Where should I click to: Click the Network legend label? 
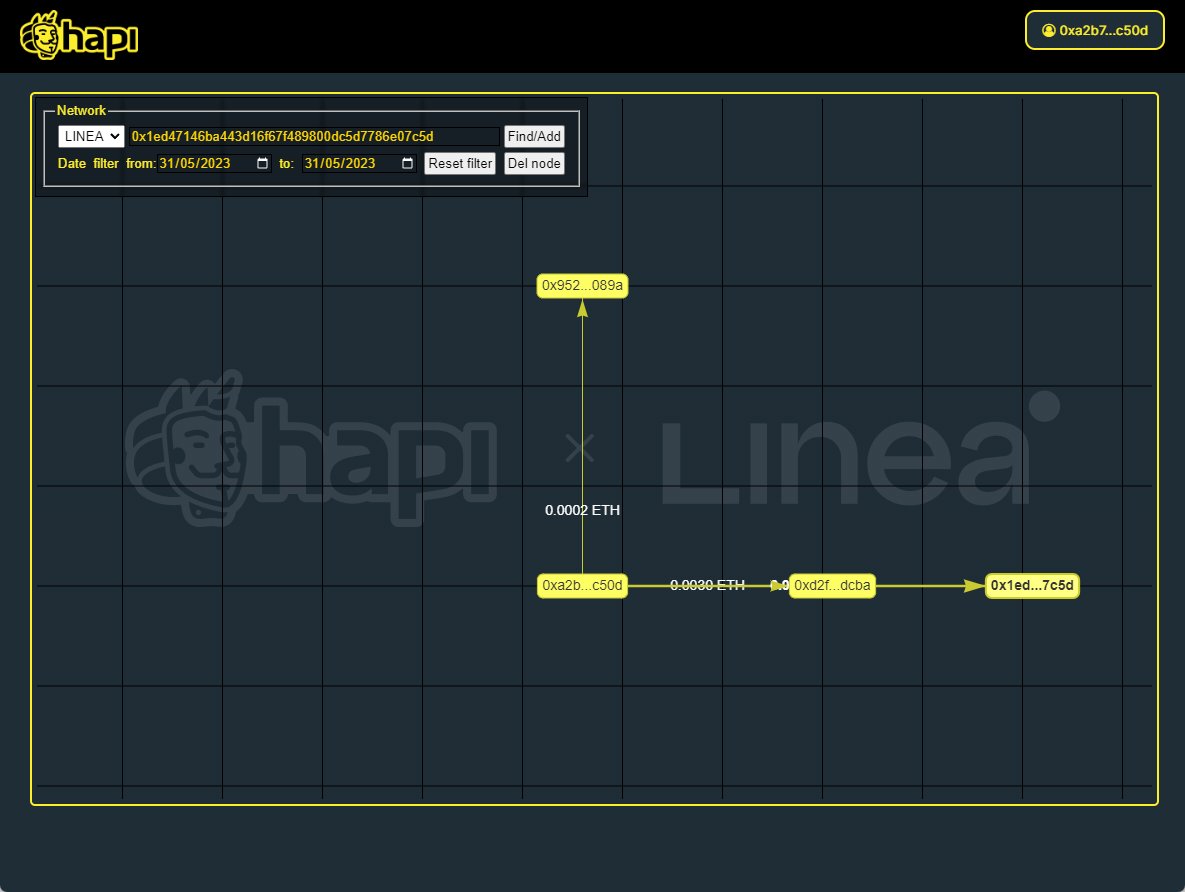coord(81,110)
